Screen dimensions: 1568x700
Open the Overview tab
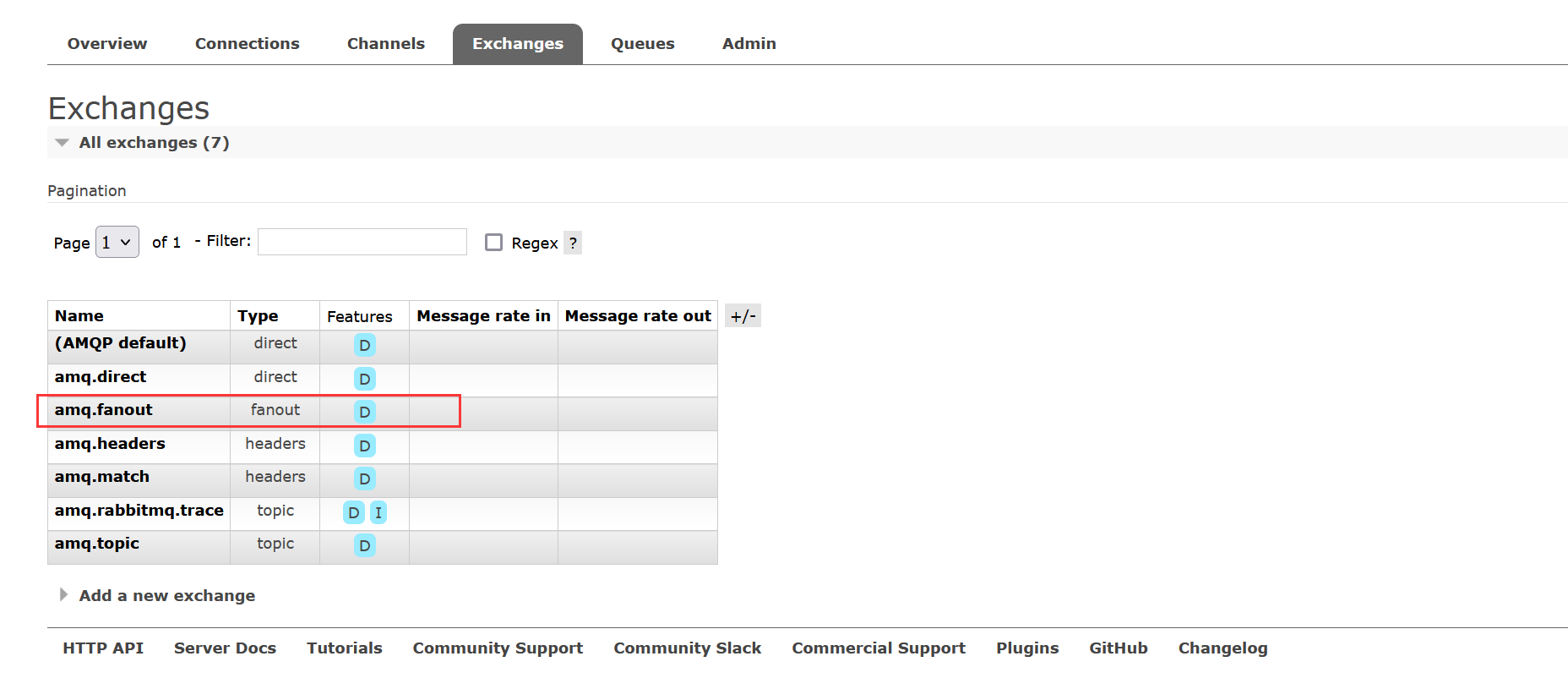[107, 44]
